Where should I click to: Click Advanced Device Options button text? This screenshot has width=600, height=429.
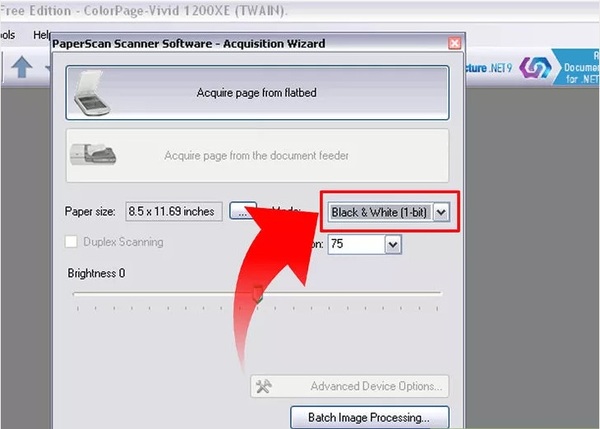[375, 386]
